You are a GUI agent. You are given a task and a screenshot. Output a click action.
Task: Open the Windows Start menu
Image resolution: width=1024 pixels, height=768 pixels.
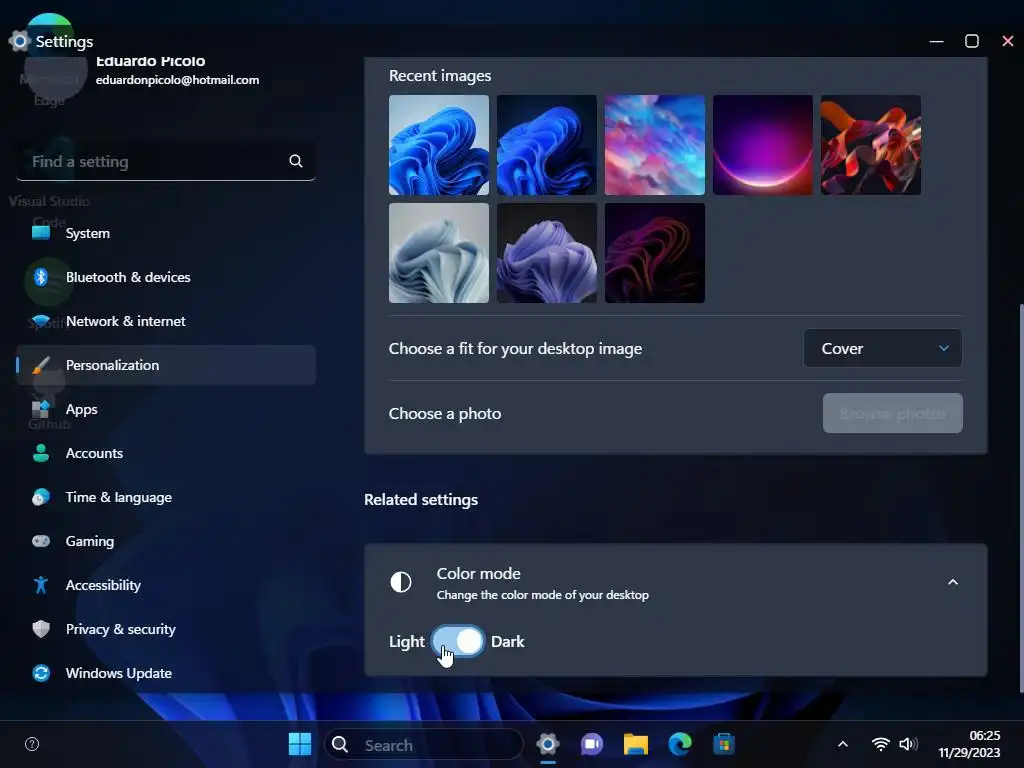pos(300,744)
